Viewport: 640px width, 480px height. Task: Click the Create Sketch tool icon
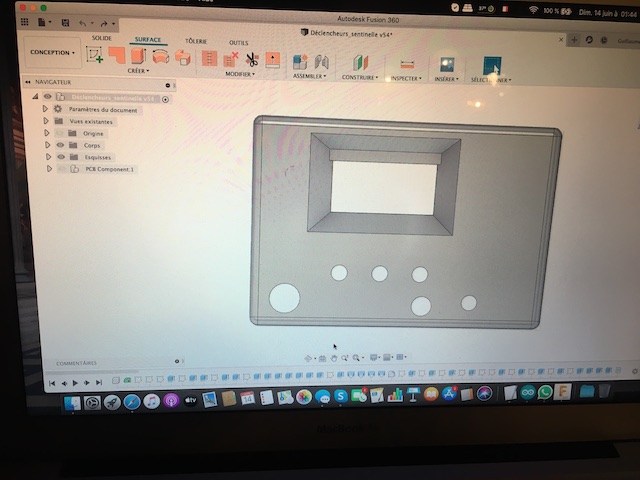pyautogui.click(x=95, y=55)
